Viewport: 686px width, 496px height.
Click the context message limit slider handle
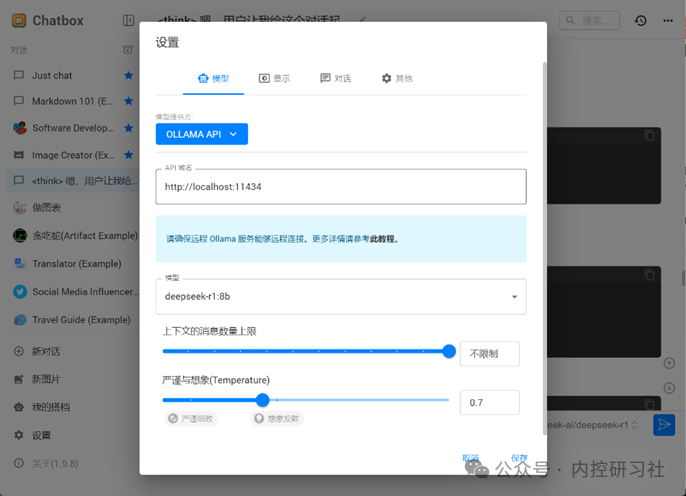point(449,351)
